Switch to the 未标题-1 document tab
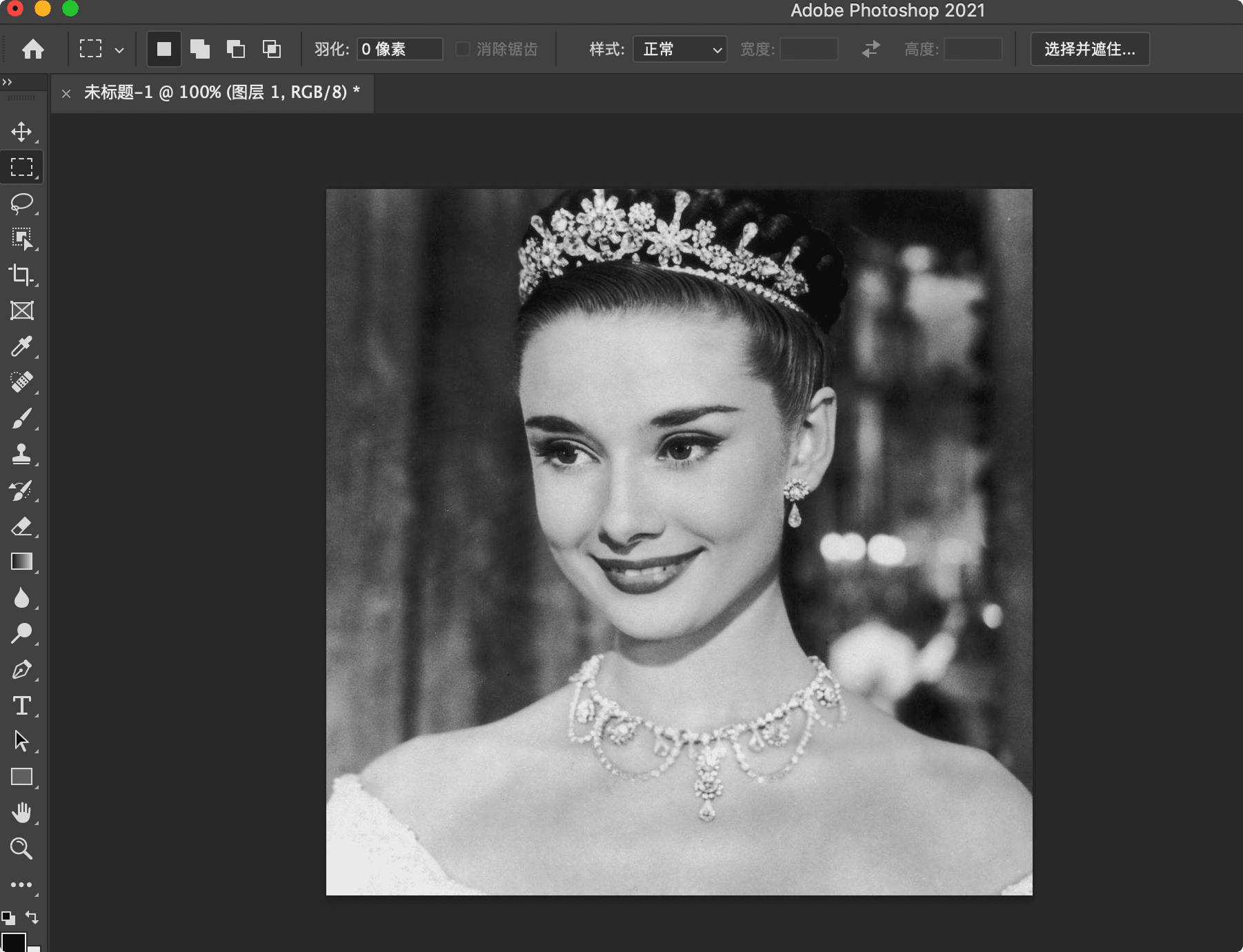 (x=222, y=92)
